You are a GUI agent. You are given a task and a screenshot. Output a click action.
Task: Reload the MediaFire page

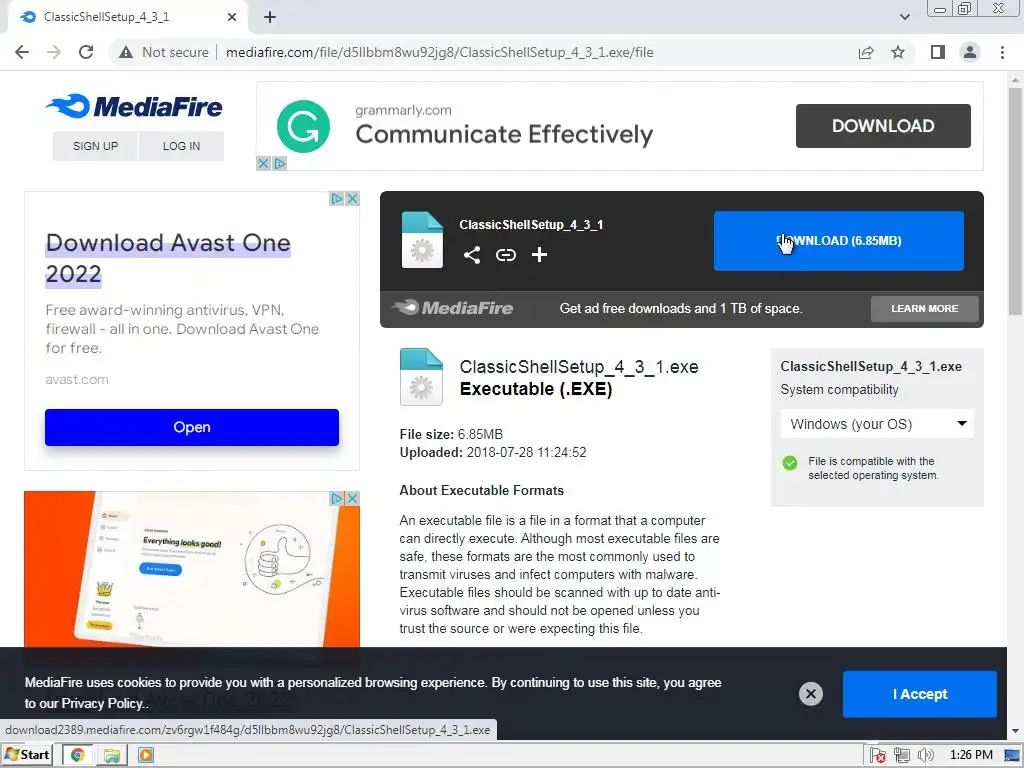[x=86, y=52]
